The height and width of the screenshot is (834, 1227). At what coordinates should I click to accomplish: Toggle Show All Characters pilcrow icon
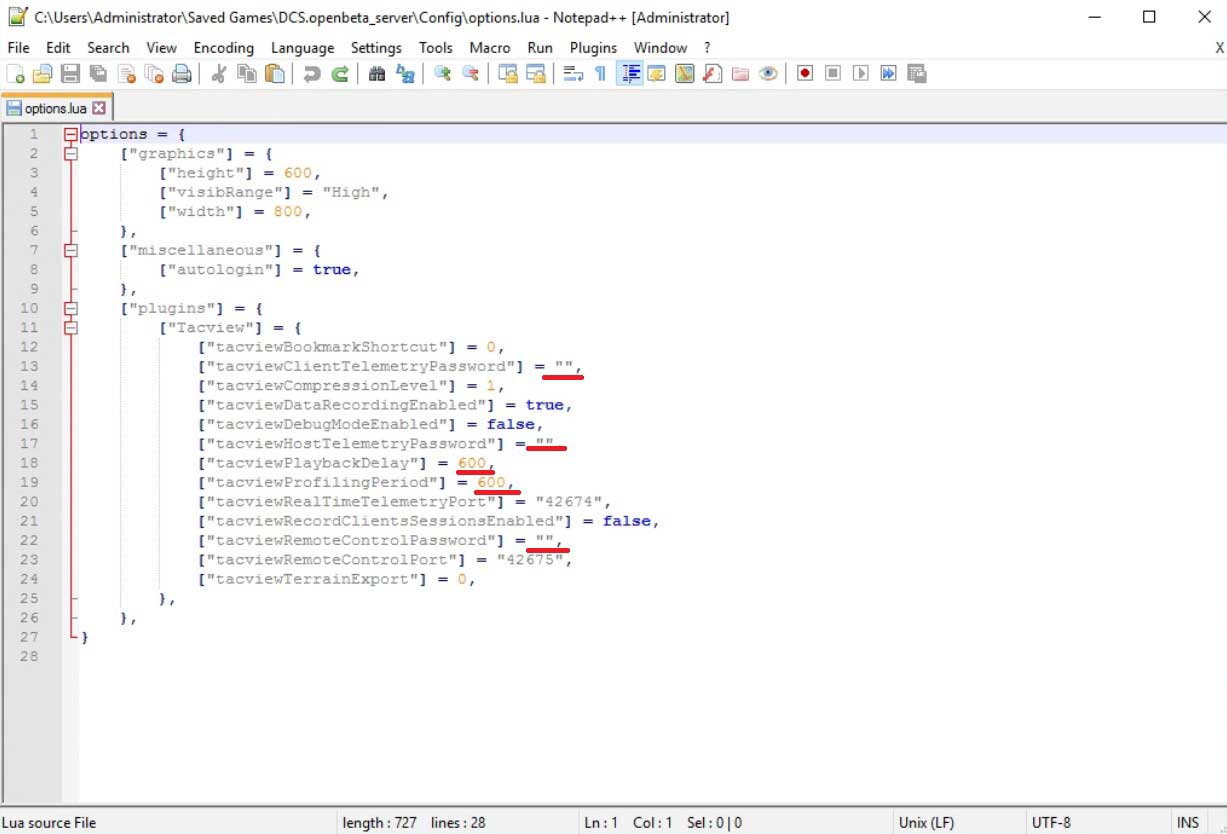pyautogui.click(x=600, y=73)
